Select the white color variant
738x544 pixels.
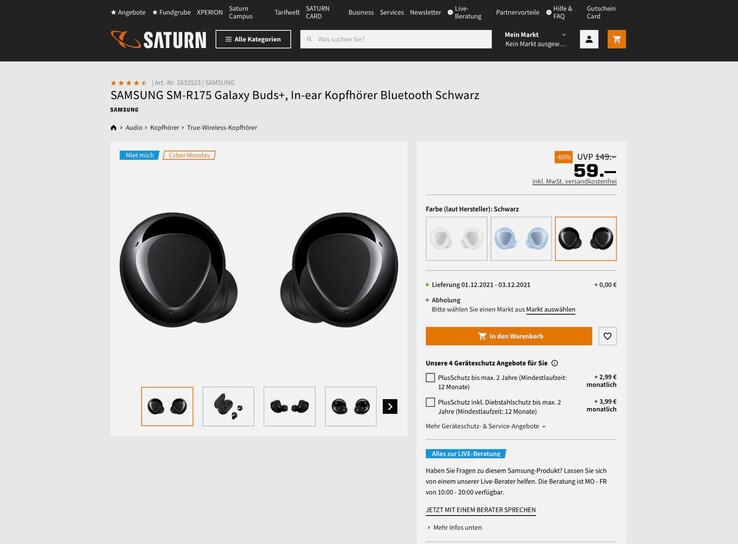(457, 239)
